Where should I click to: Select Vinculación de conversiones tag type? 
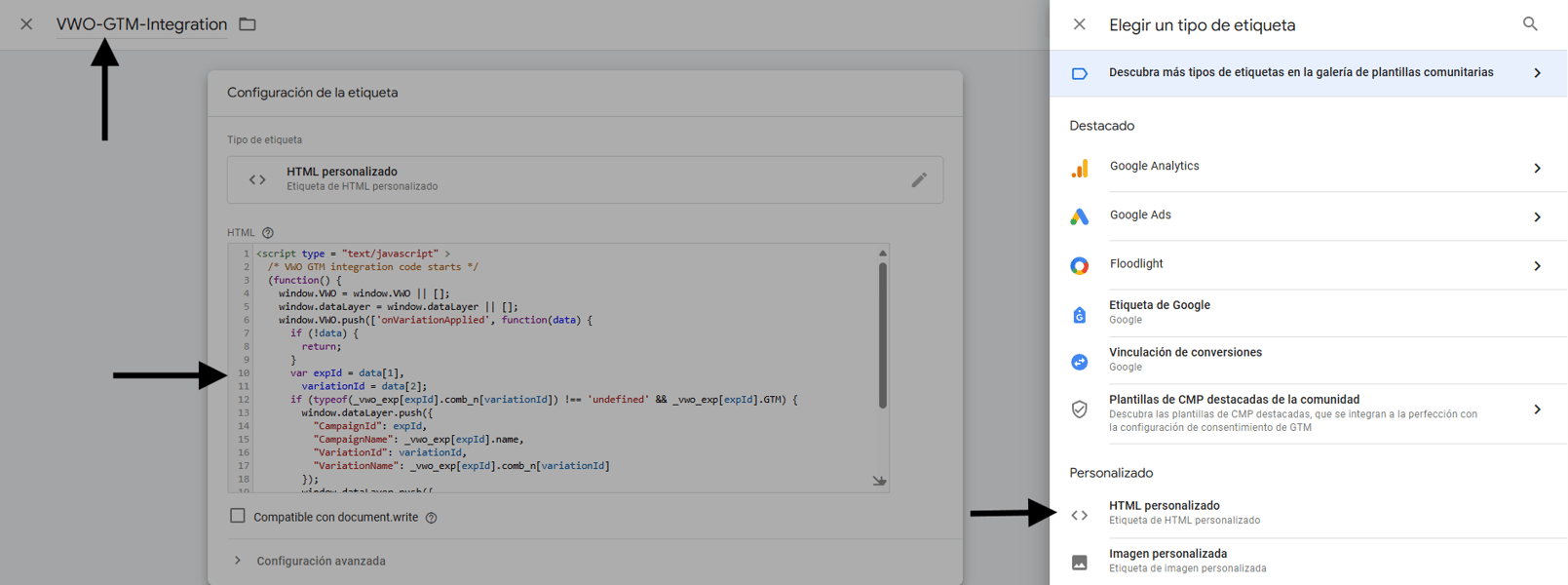tap(1309, 361)
